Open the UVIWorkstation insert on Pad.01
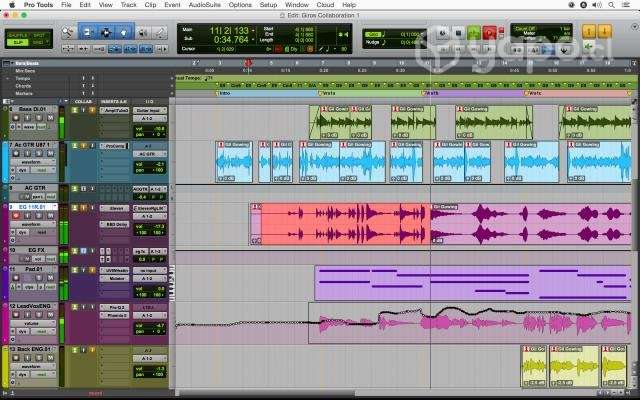 point(115,270)
